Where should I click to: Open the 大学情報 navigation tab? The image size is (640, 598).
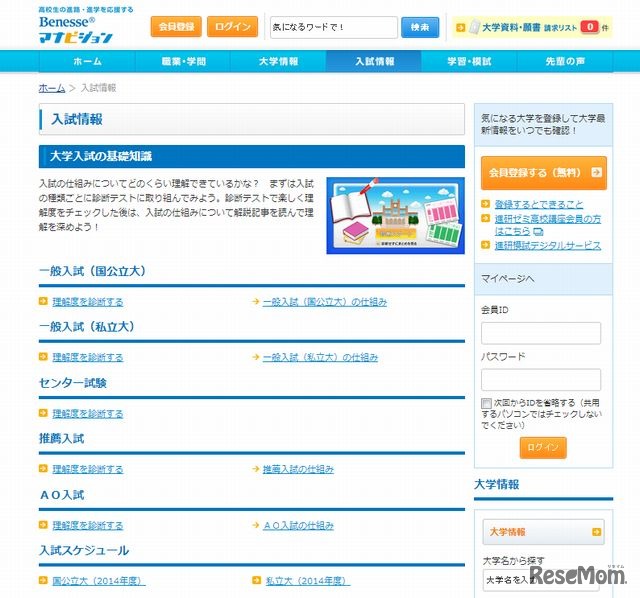point(278,61)
